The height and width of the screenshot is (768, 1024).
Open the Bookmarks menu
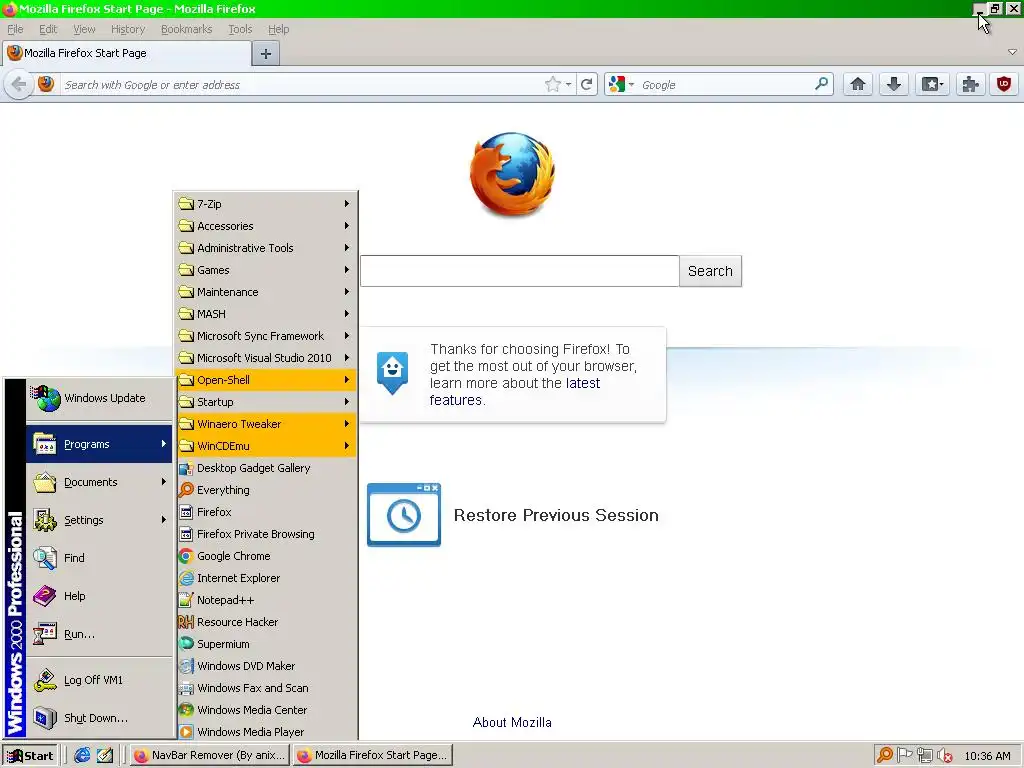(186, 29)
